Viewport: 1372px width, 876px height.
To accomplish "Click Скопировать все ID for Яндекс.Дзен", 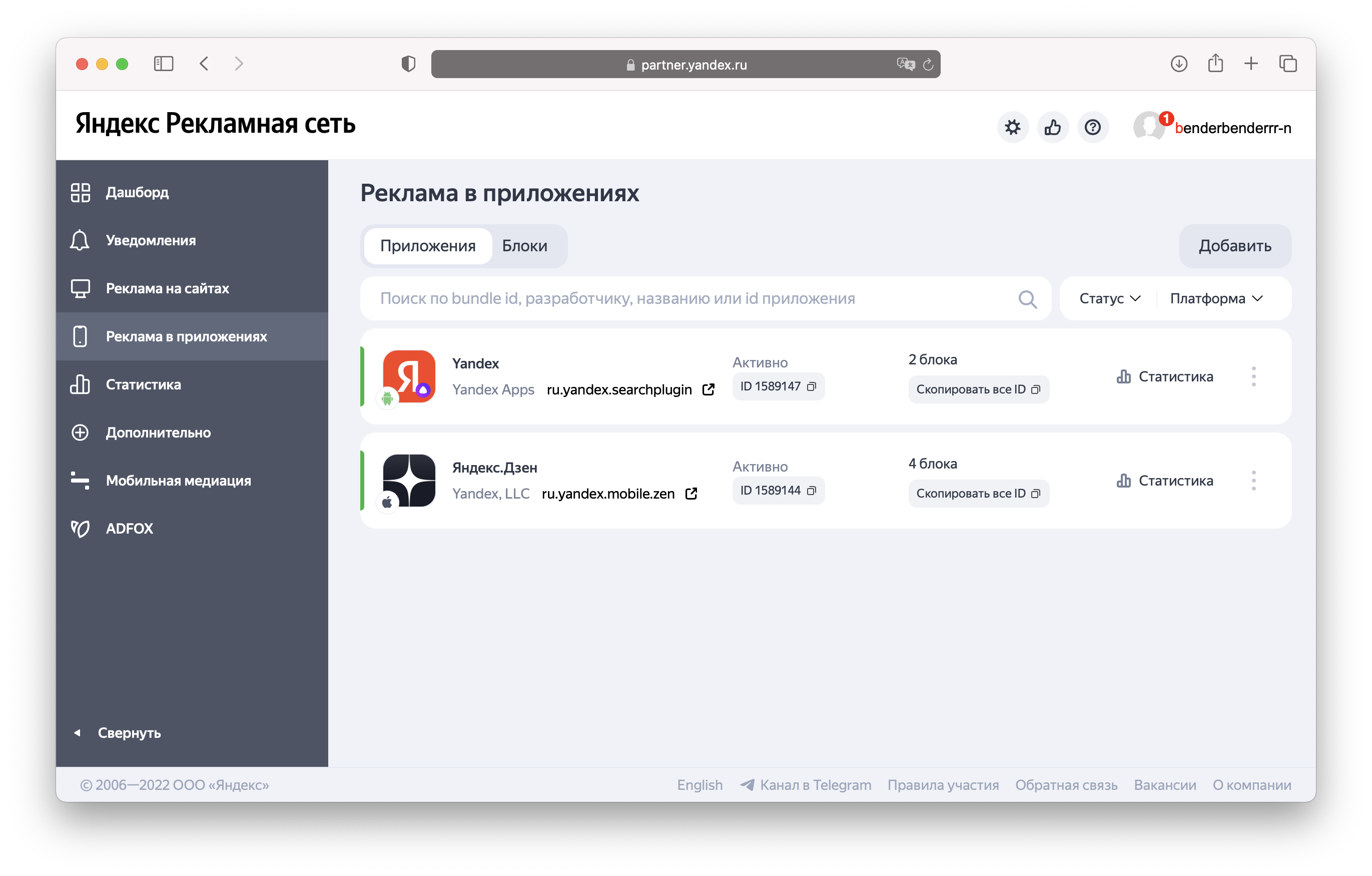I will coord(978,494).
